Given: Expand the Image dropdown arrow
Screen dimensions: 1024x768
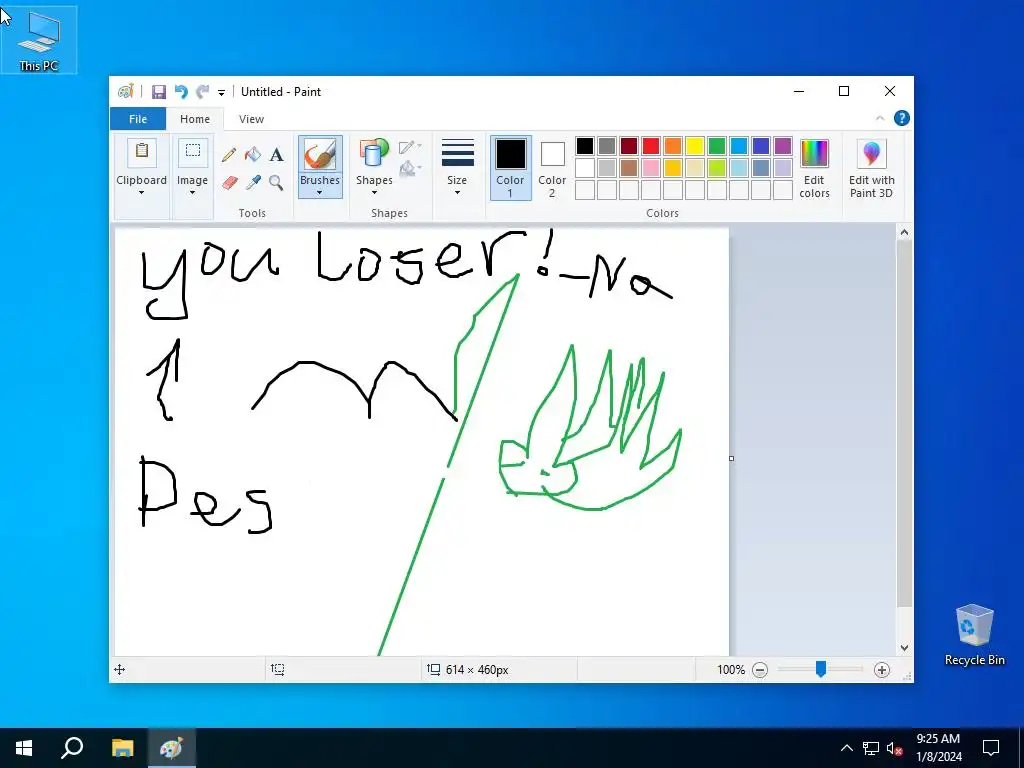Looking at the screenshot, I should [192, 193].
